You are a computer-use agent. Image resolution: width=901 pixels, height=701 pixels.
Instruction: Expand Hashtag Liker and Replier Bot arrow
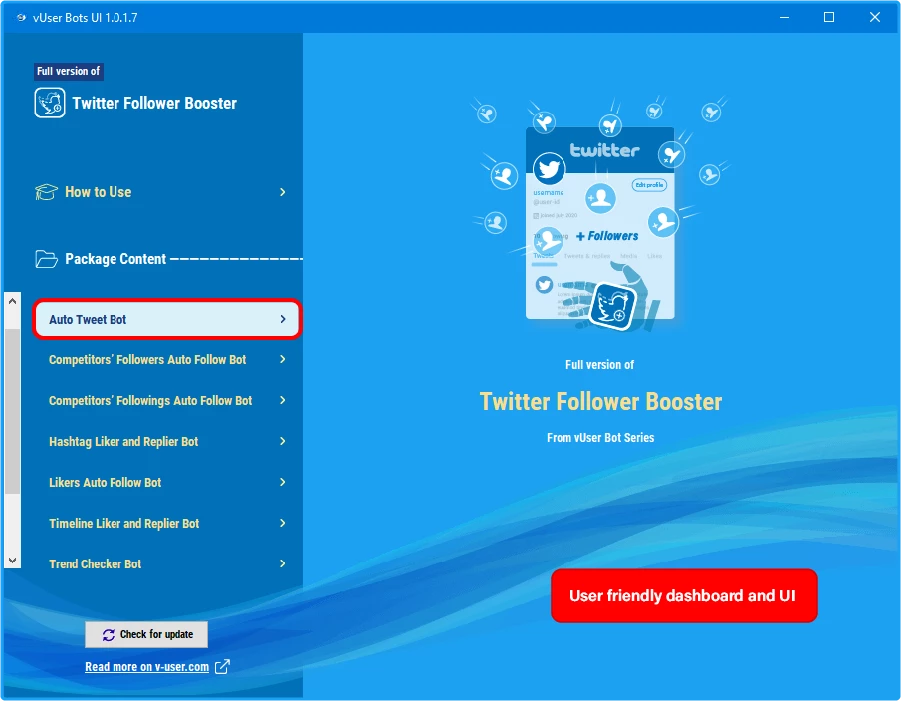coord(282,441)
